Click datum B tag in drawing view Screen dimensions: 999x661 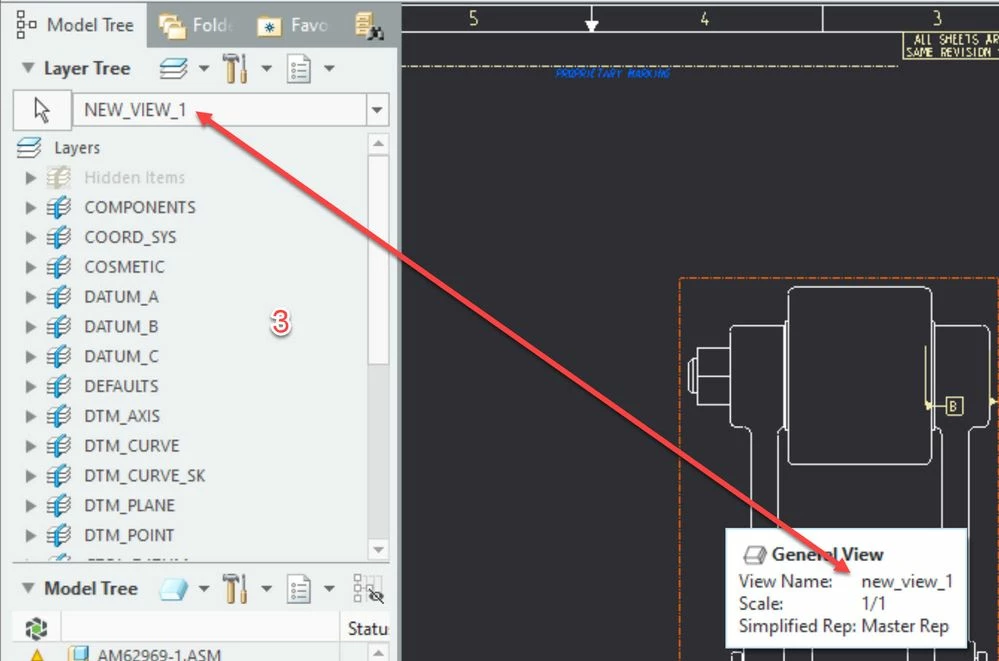point(953,406)
